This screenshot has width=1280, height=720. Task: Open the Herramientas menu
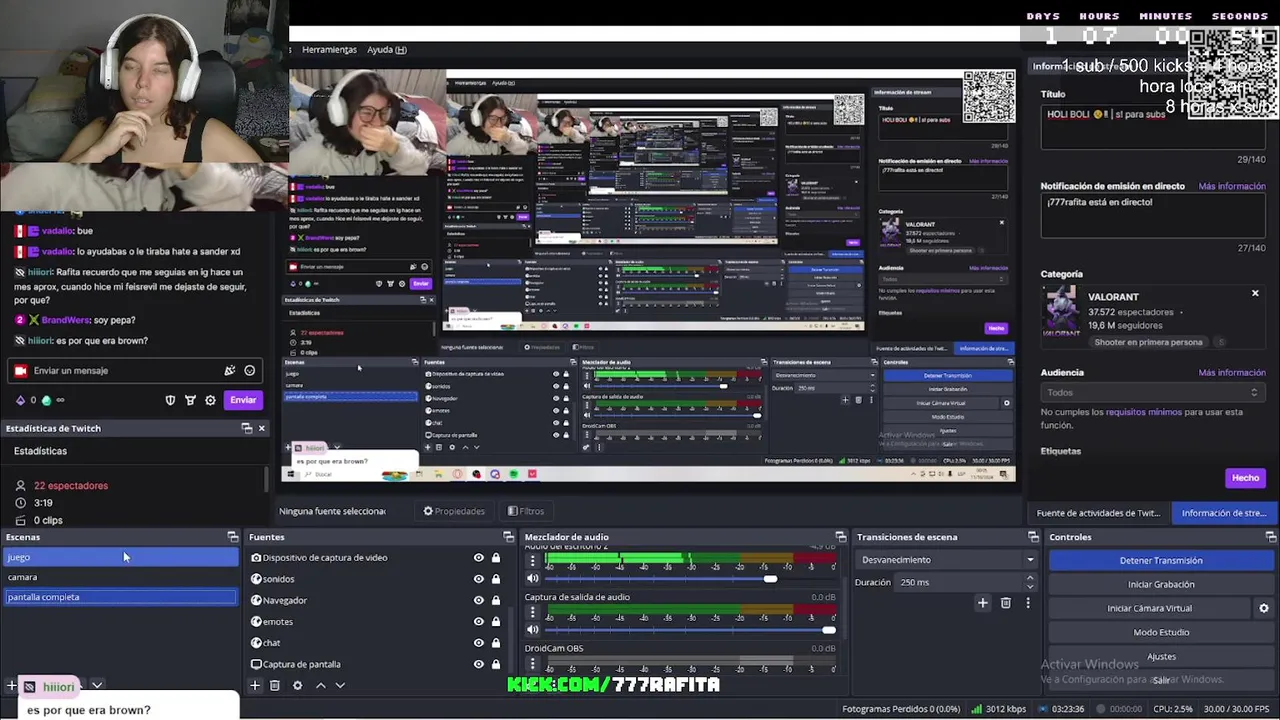[329, 50]
